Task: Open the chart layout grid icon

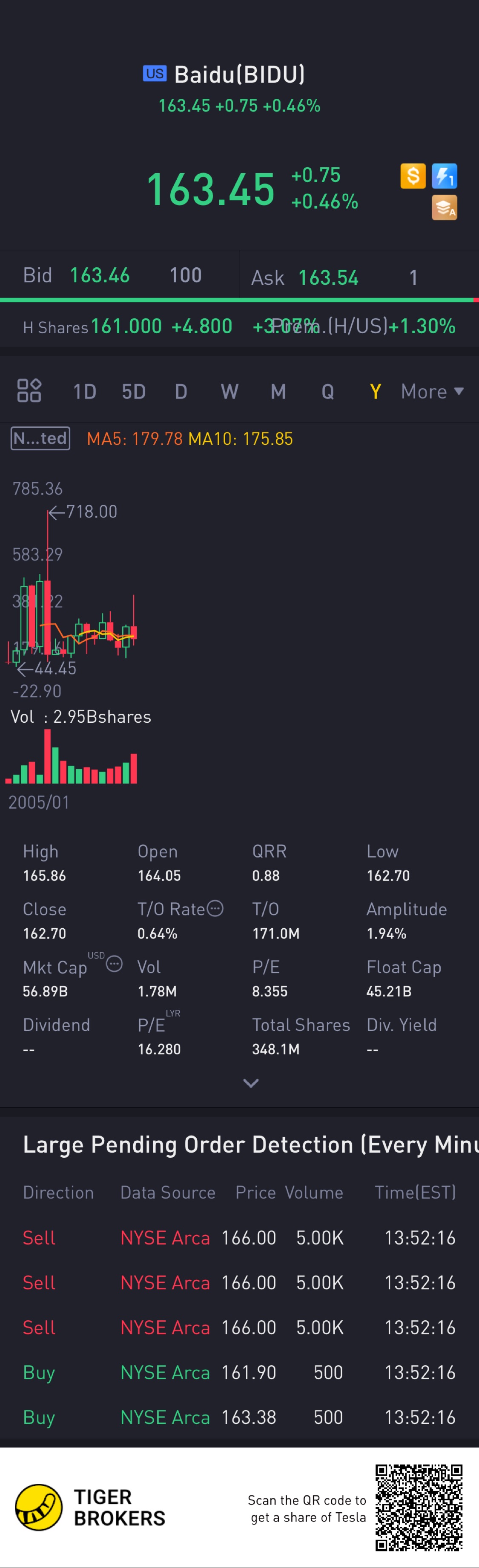Action: point(29,391)
